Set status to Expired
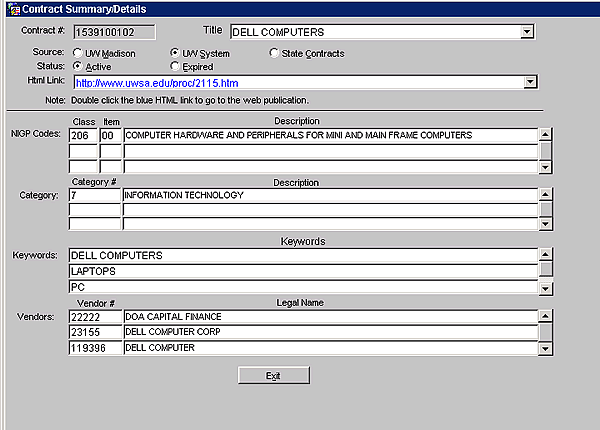This screenshot has height=430, width=600. (174, 66)
